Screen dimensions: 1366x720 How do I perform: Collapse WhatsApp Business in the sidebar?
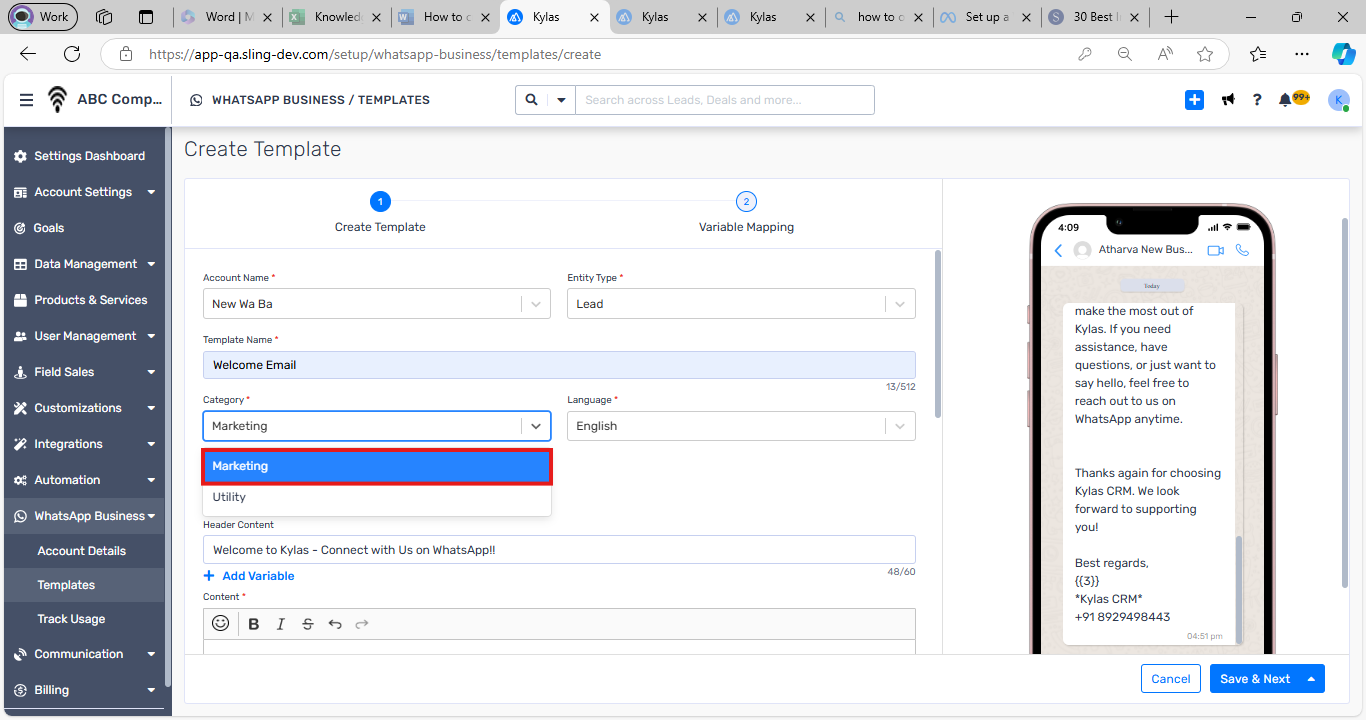86,516
